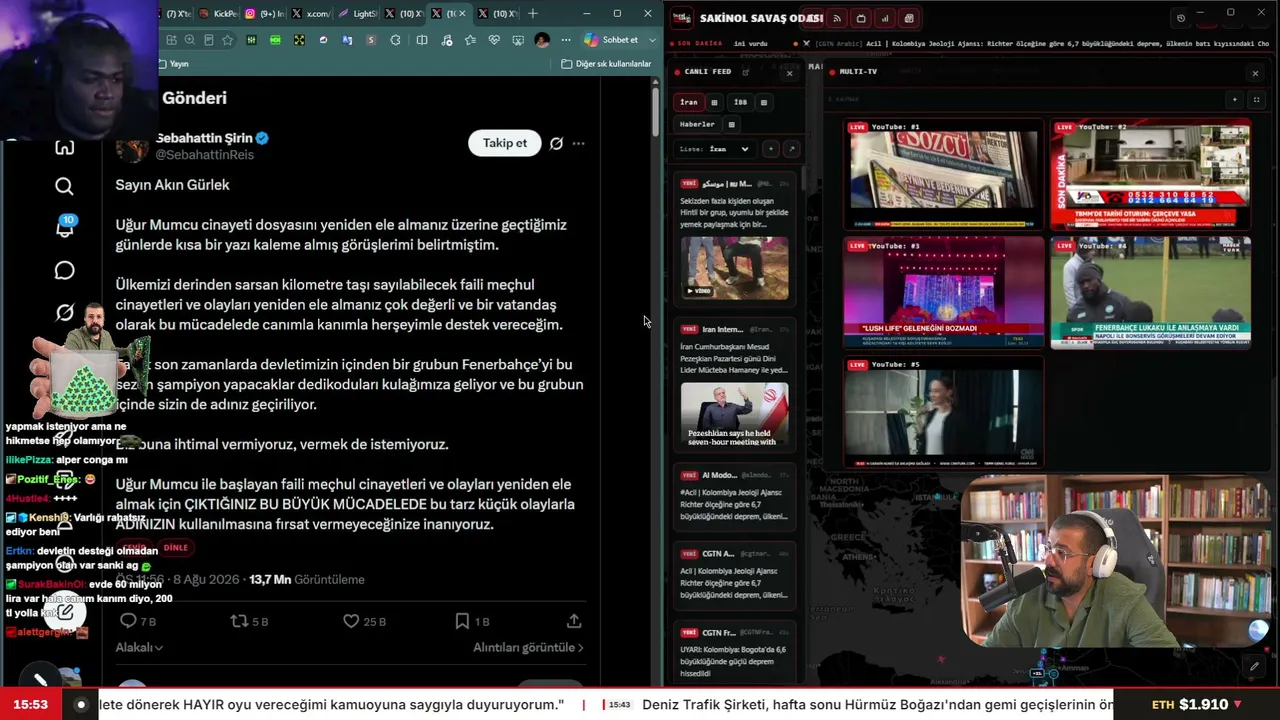Click the bar chart icon in Sakinol header

[885, 18]
